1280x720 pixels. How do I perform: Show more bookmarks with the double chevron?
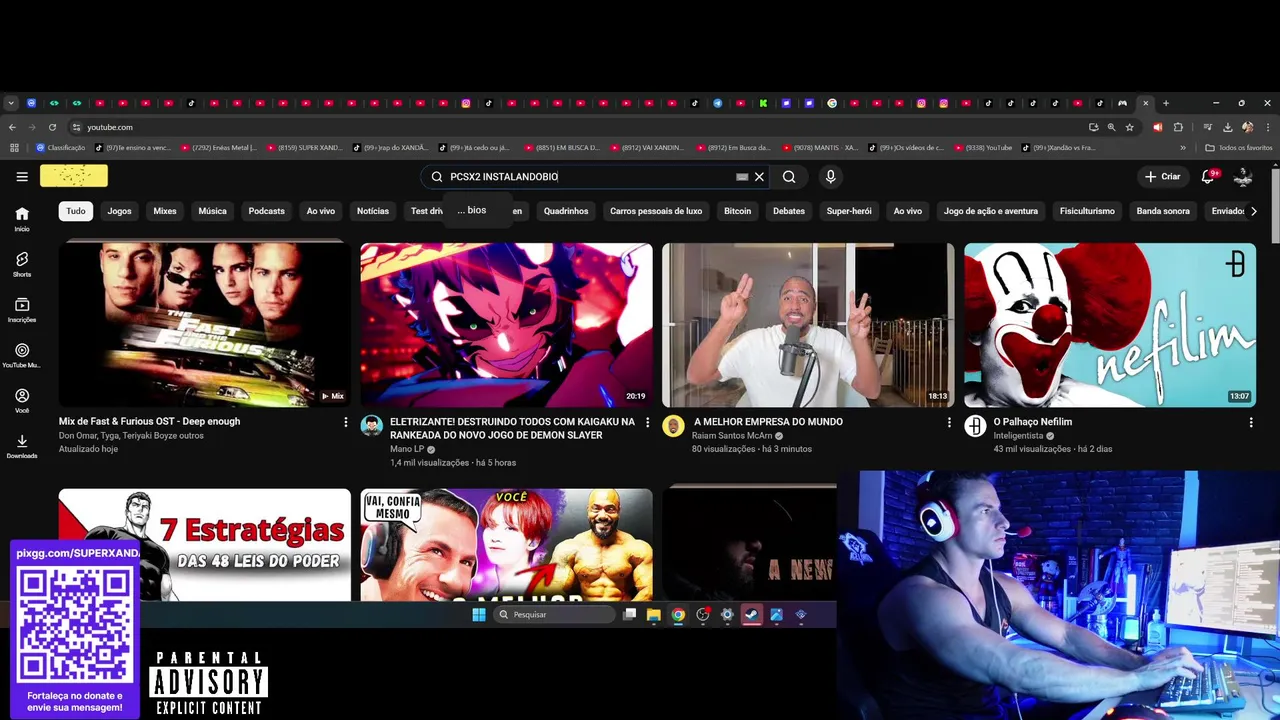[1183, 148]
